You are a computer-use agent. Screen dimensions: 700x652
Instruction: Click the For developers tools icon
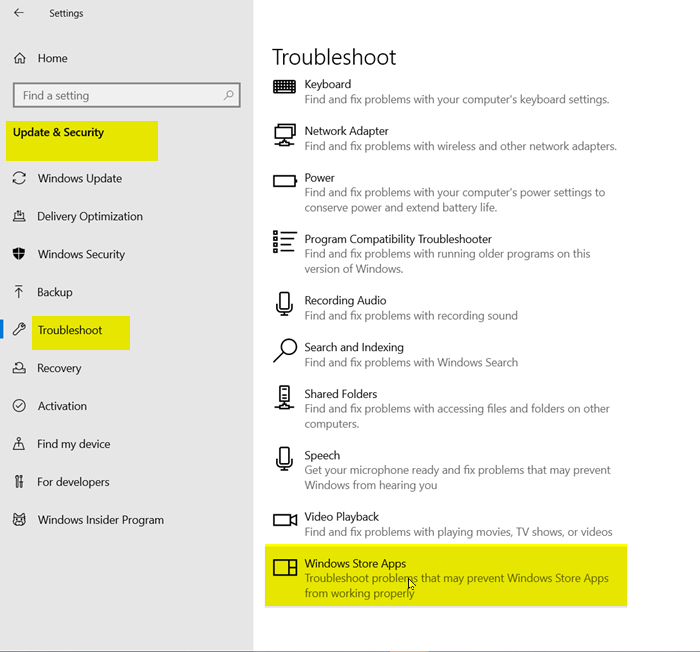pos(19,481)
